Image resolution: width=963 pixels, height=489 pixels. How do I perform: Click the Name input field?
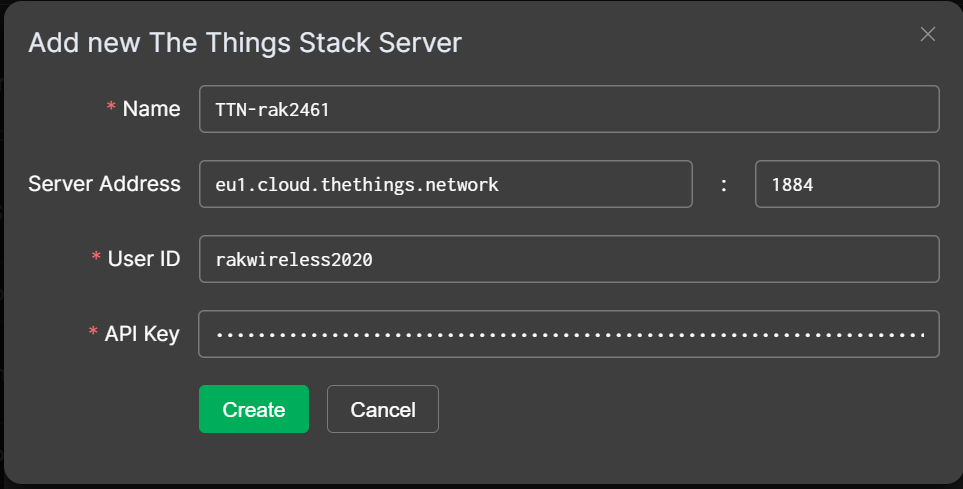click(568, 109)
